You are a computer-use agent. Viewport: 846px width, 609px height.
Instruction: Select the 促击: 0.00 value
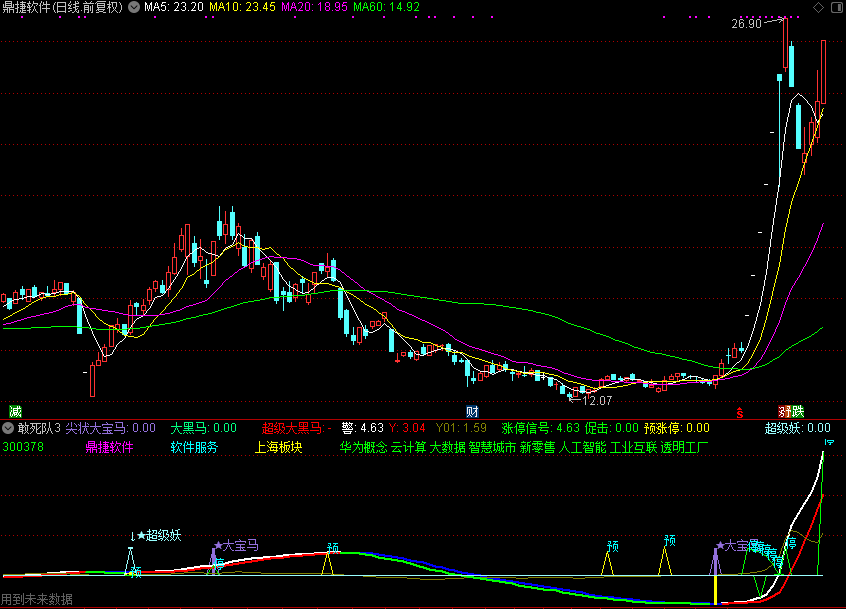click(612, 428)
